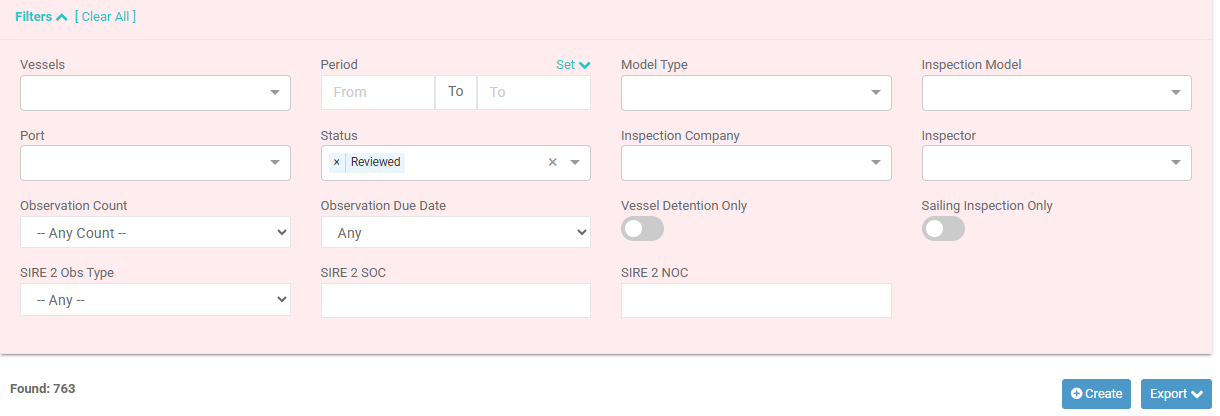Enable Sailing Inspection Only toggle
This screenshot has height=416, width=1220.
(943, 229)
